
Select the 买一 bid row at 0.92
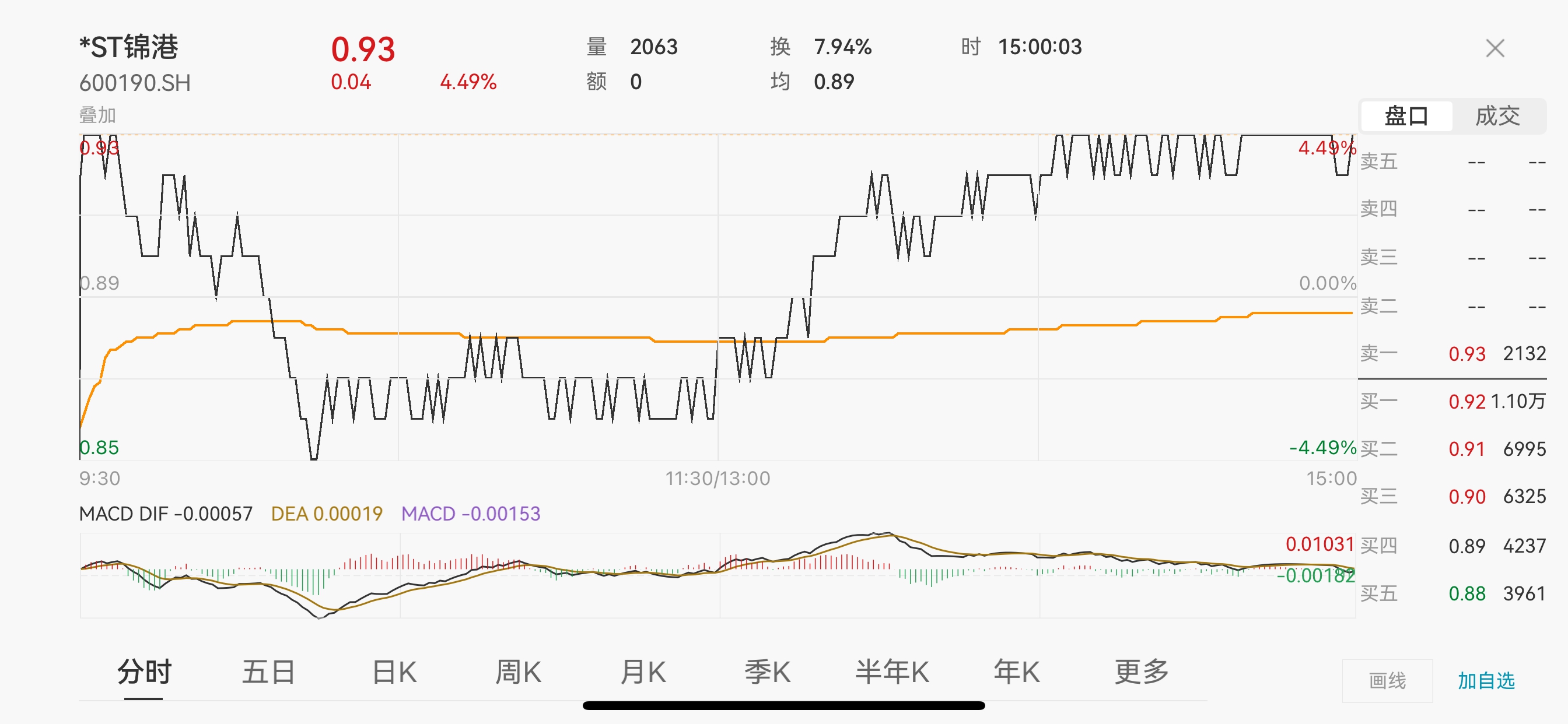(x=1452, y=402)
